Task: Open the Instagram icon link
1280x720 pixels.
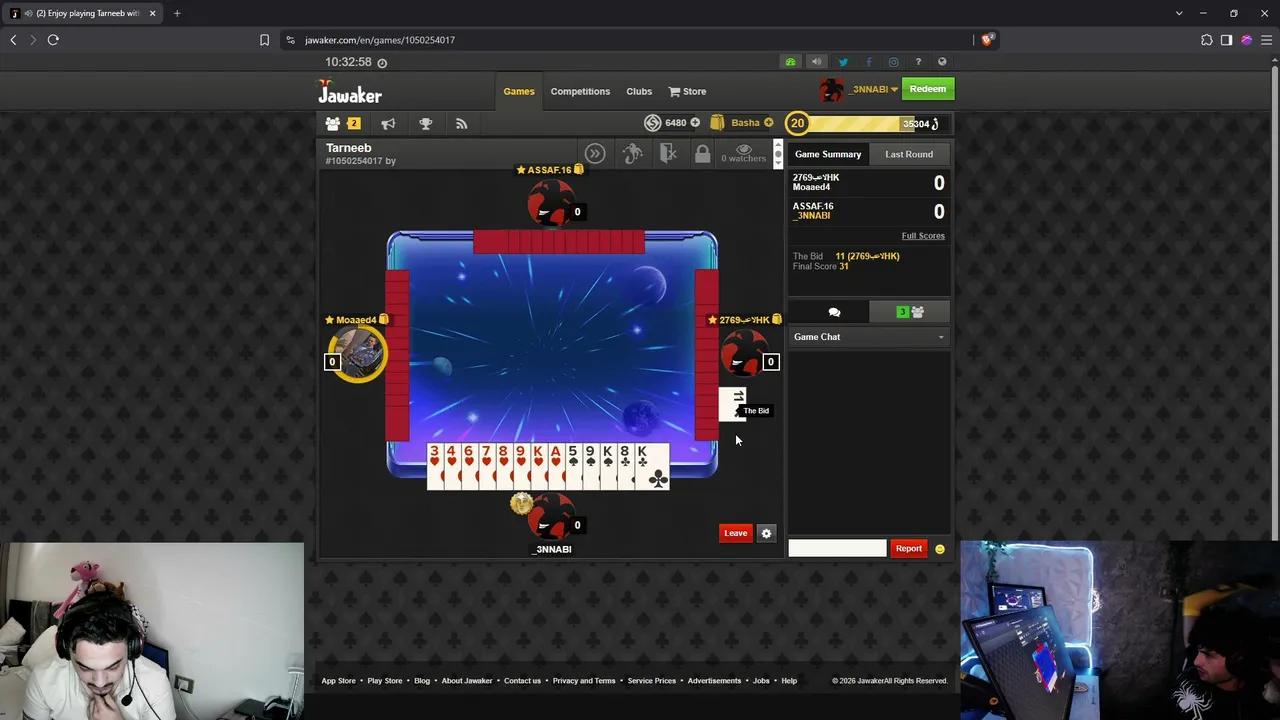Action: click(x=893, y=62)
